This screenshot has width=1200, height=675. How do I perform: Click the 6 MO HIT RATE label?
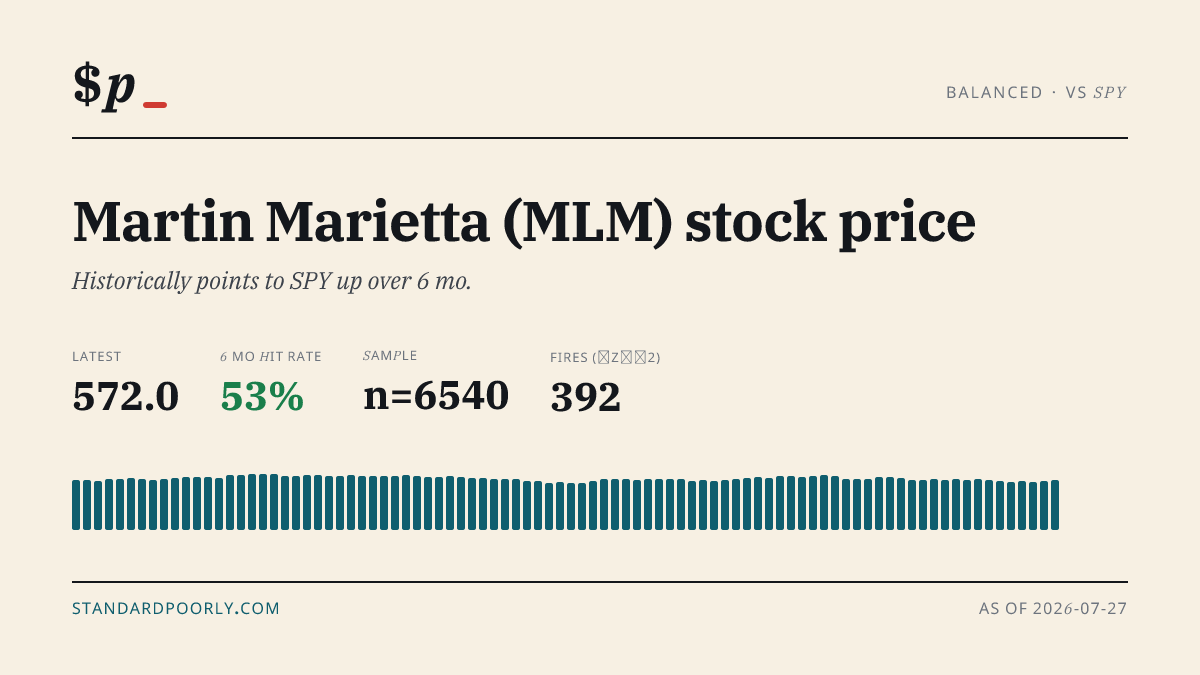click(271, 356)
